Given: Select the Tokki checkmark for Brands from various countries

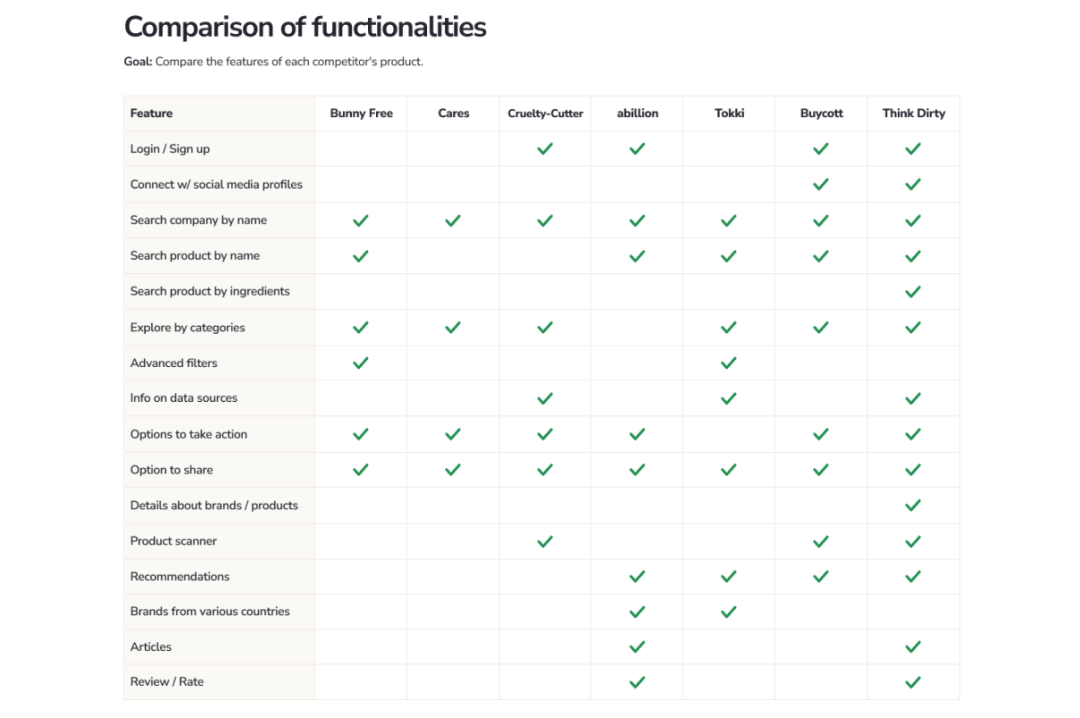Looking at the screenshot, I should (728, 611).
